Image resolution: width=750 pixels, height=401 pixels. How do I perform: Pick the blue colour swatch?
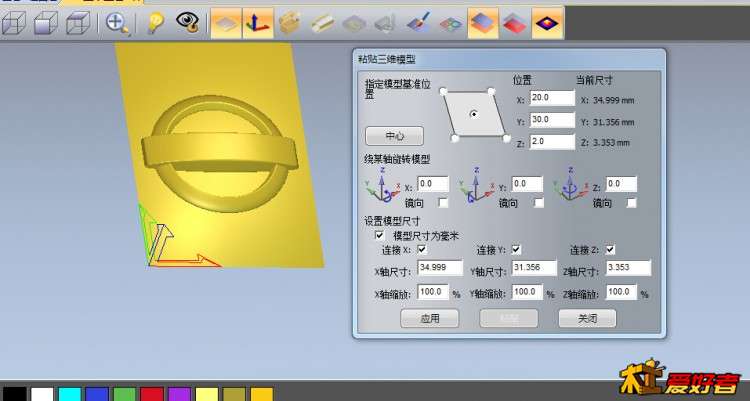97,394
